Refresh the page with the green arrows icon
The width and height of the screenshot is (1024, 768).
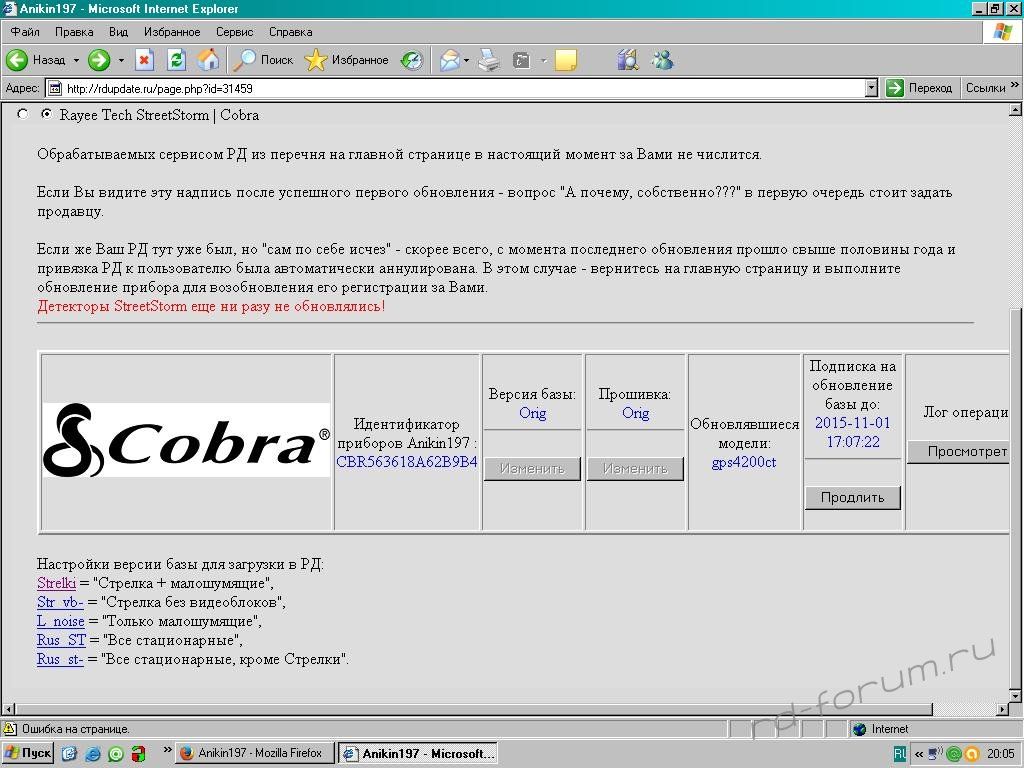(176, 60)
